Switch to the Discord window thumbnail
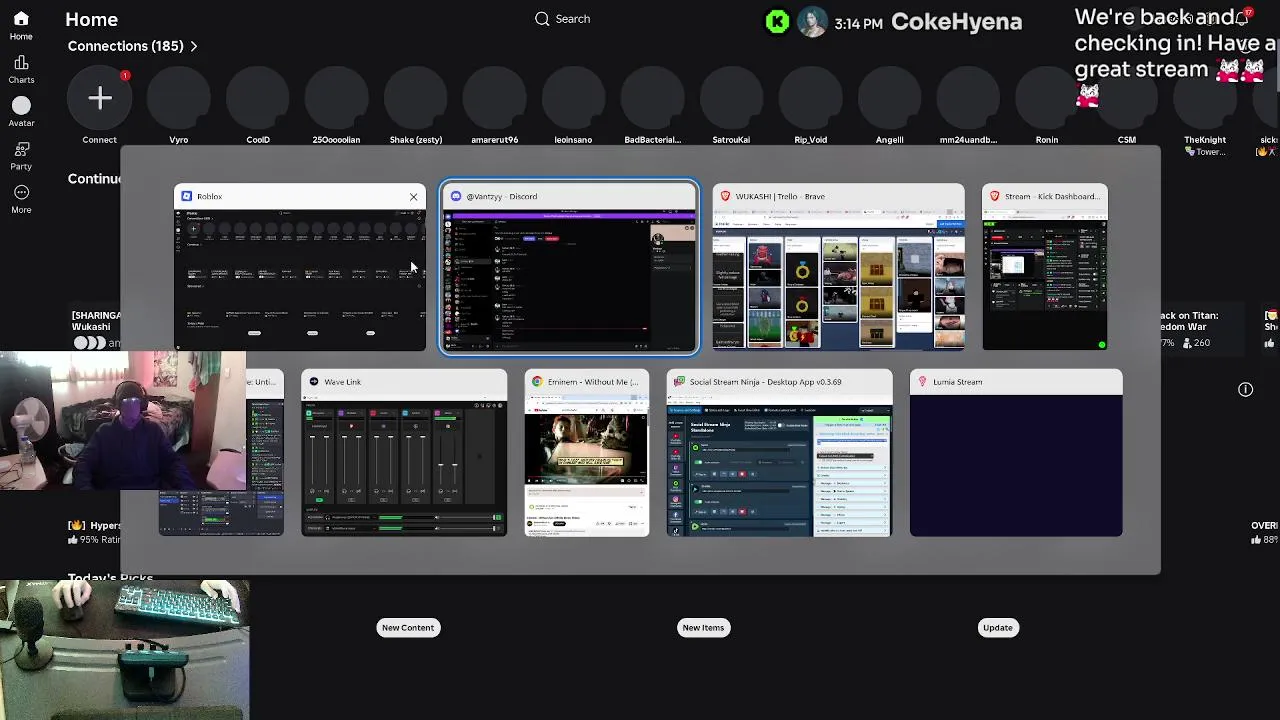This screenshot has height=720, width=1280. (x=570, y=267)
